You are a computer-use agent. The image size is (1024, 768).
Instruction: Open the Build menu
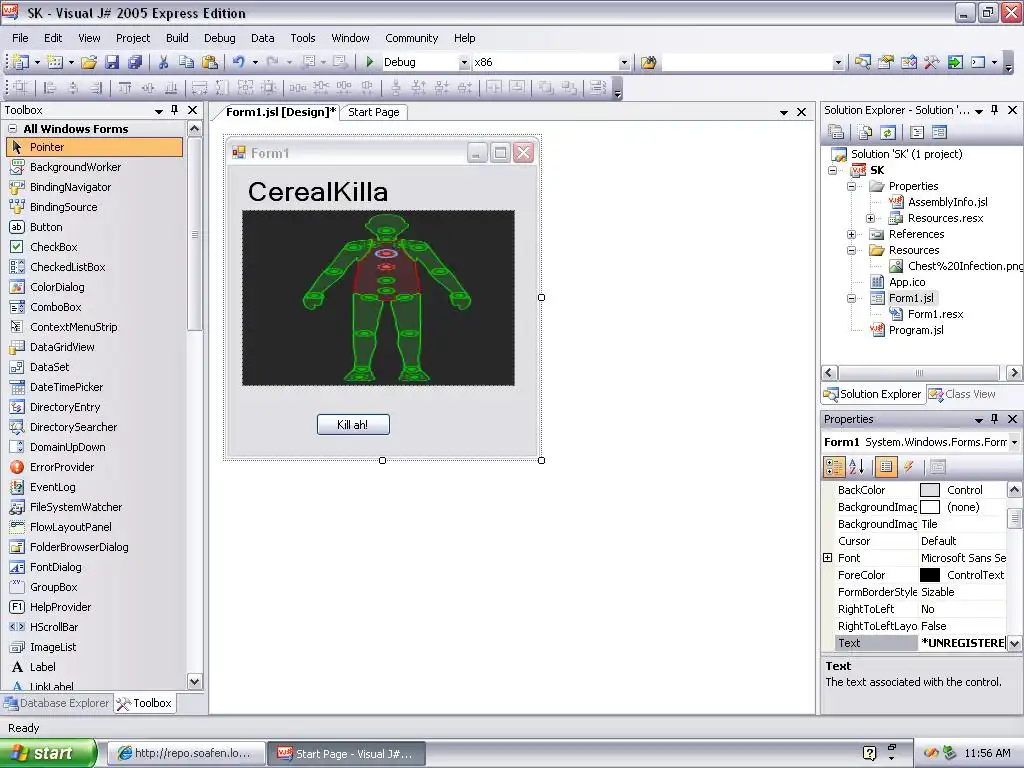[x=177, y=38]
